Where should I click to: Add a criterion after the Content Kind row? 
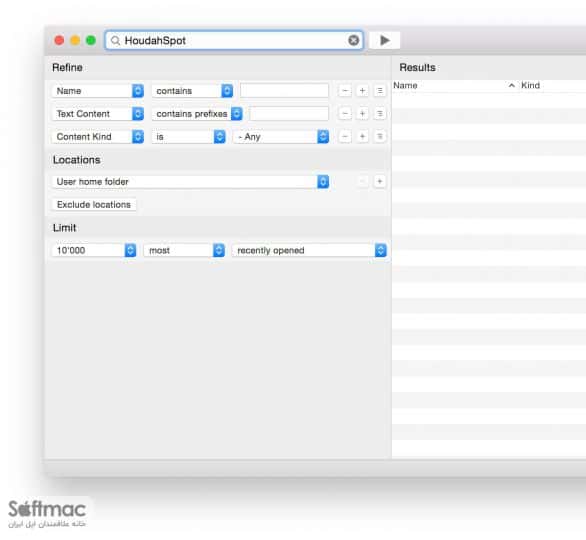pyautogui.click(x=362, y=136)
